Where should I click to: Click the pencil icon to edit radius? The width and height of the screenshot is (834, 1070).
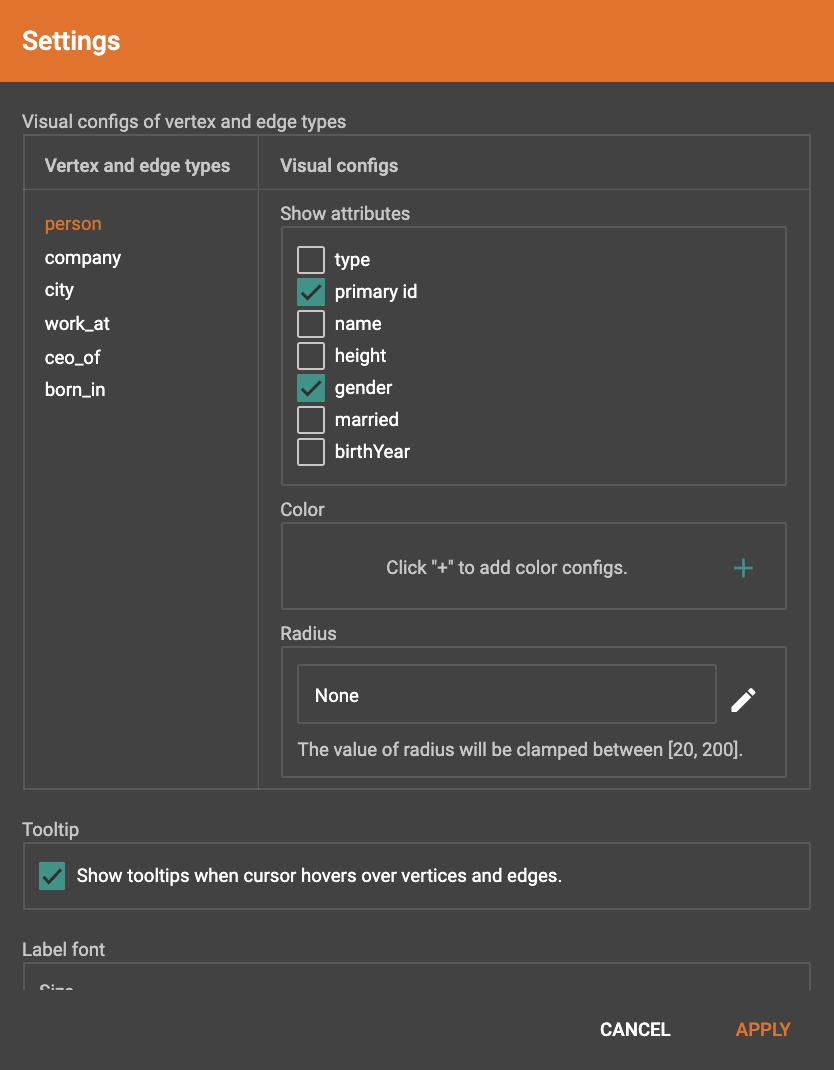coord(743,700)
